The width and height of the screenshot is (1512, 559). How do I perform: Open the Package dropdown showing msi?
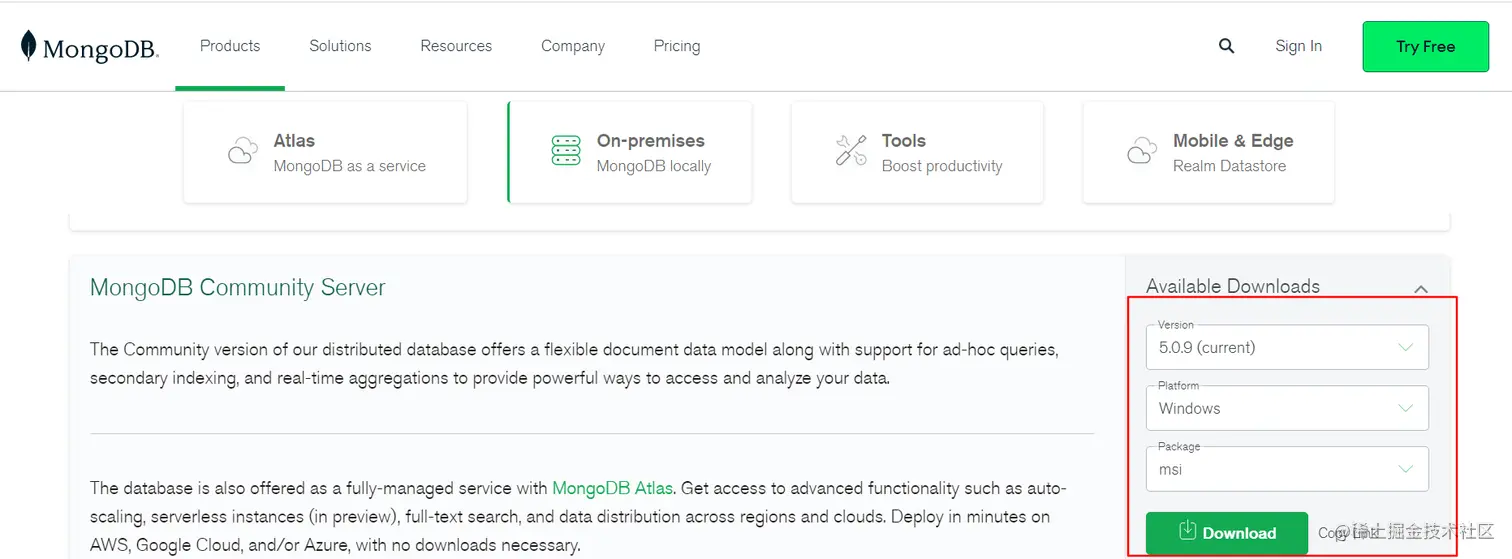(x=1286, y=469)
